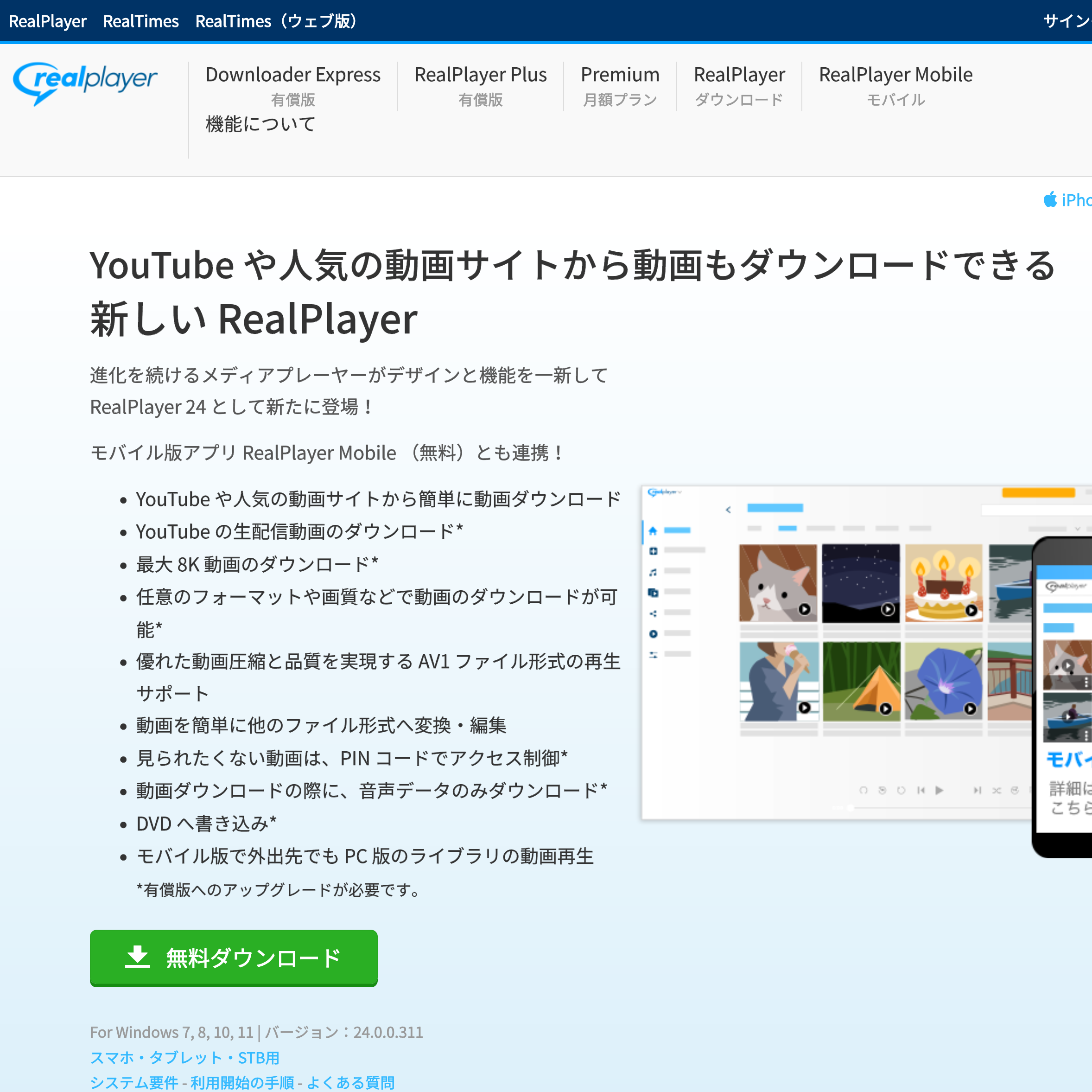Select Downloader Express 有償版 menu item
The height and width of the screenshot is (1092, 1092).
[x=293, y=86]
